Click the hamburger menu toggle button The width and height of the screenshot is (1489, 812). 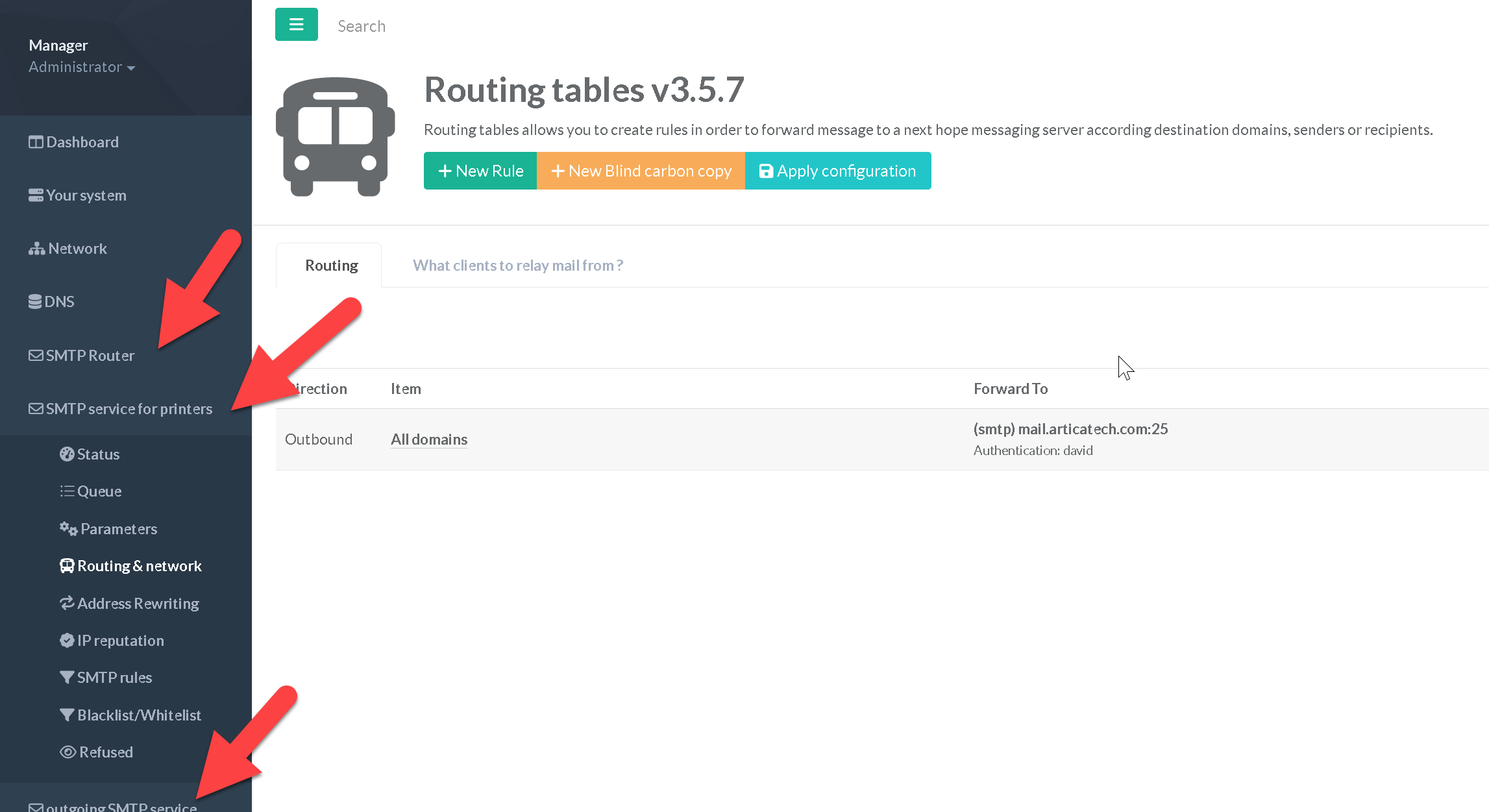(x=296, y=25)
